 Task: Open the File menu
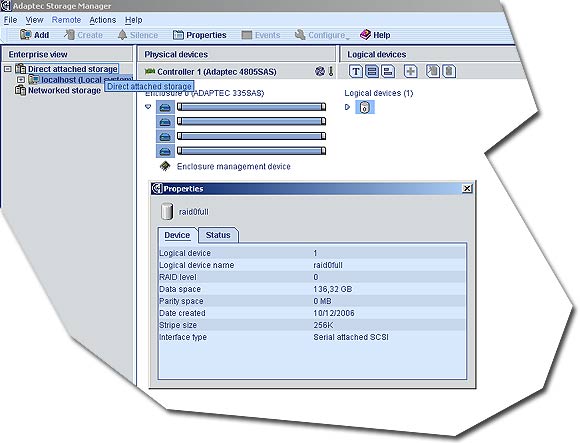tap(10, 20)
